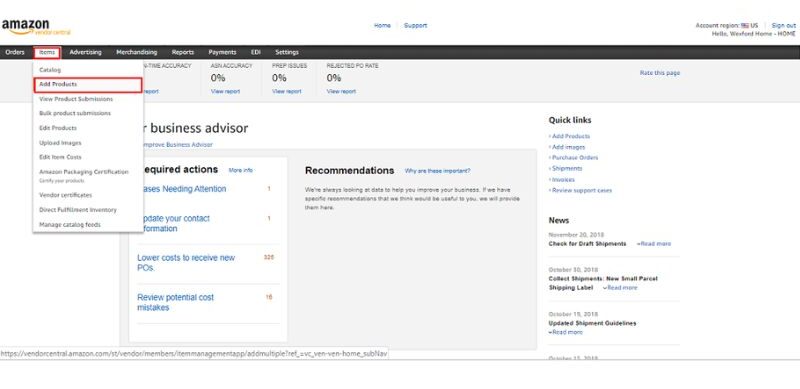This screenshot has height=389, width=800.
Task: View report under ASN Accuracy
Action: (225, 91)
